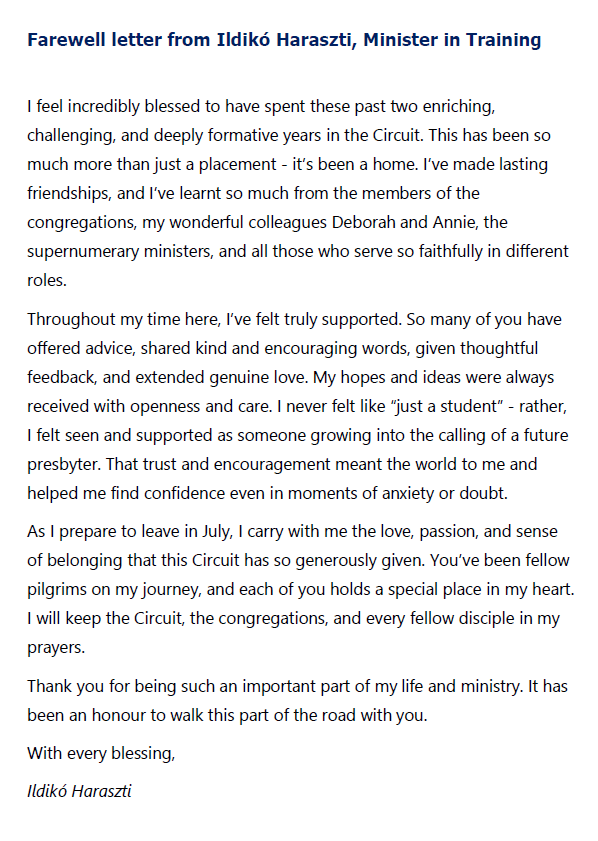
Task: Click the word 'friendships' in first paragraph
Action: click(70, 193)
